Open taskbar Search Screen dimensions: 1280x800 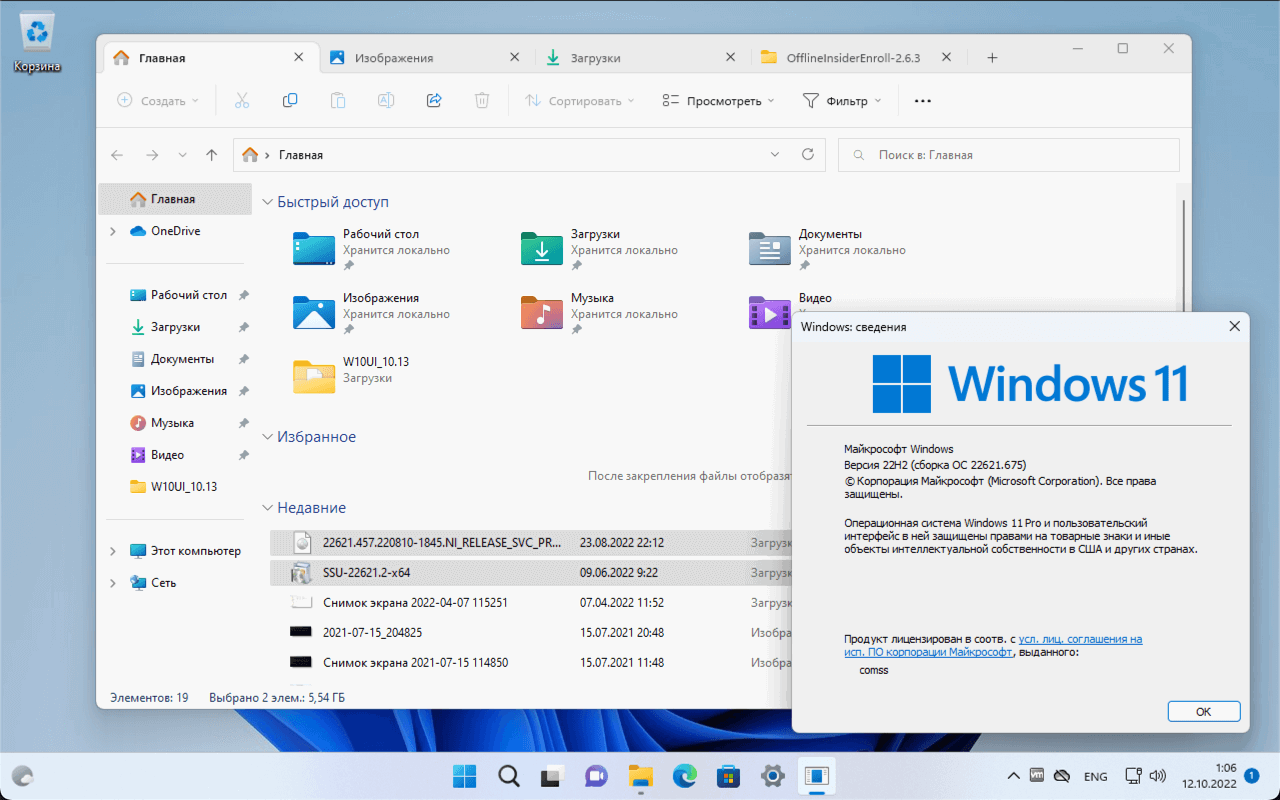pos(509,775)
